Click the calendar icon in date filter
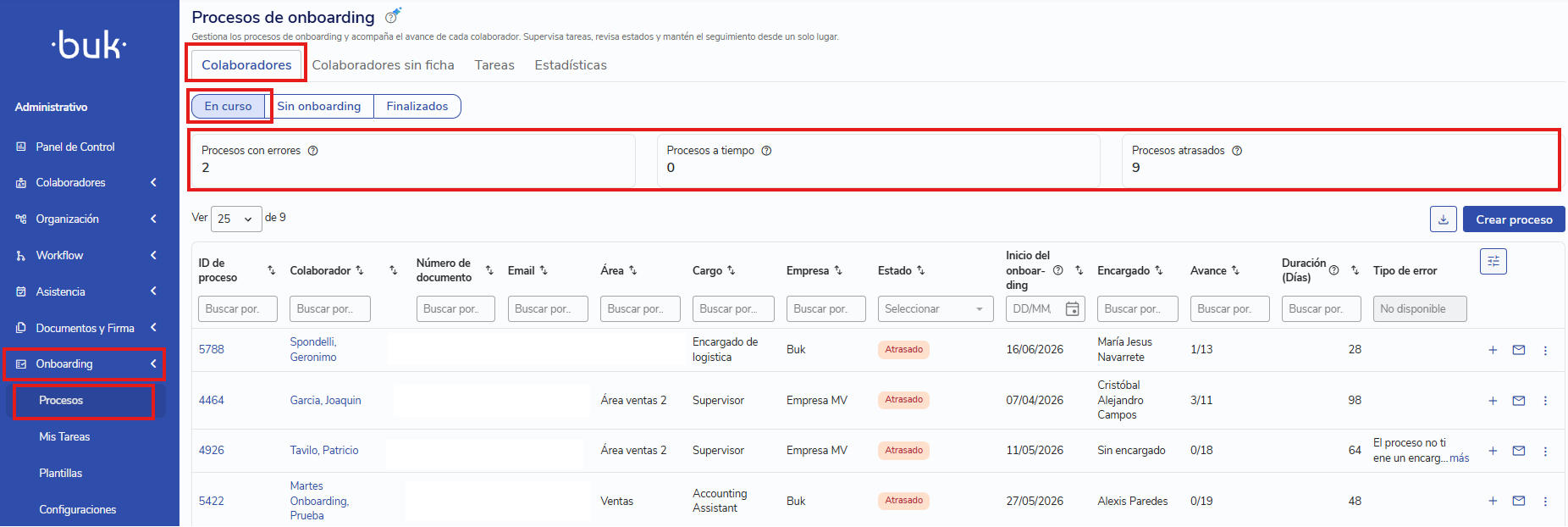Viewport: 1568px width, 527px height. (1072, 309)
